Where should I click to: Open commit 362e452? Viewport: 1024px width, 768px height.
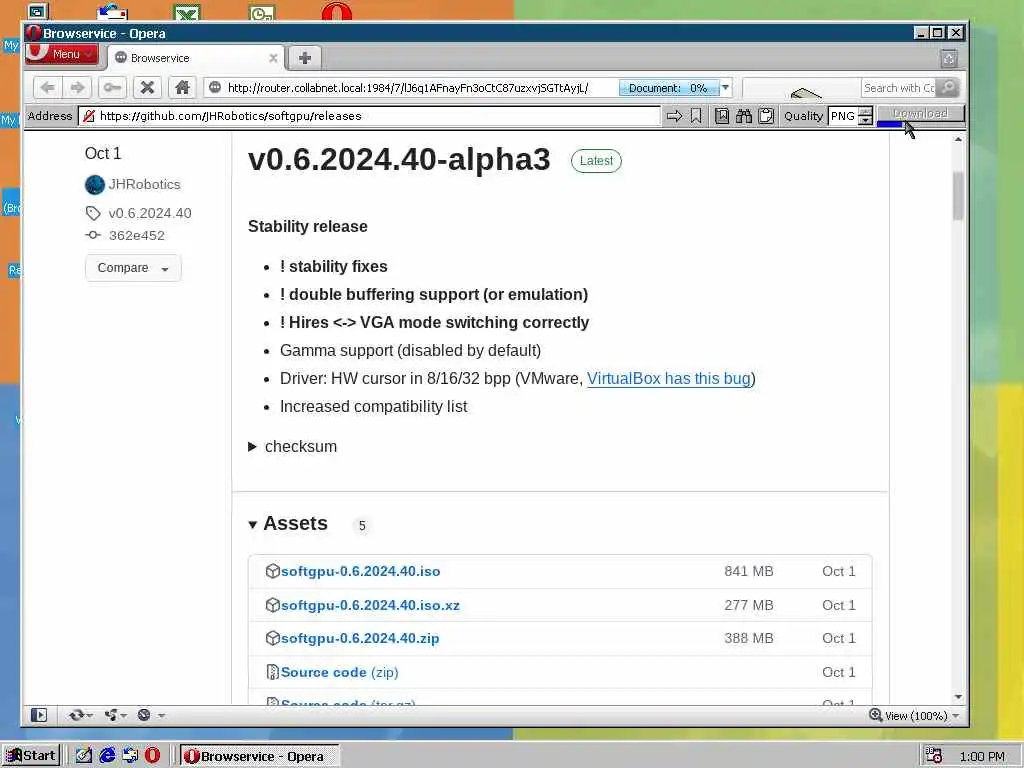click(x=136, y=236)
